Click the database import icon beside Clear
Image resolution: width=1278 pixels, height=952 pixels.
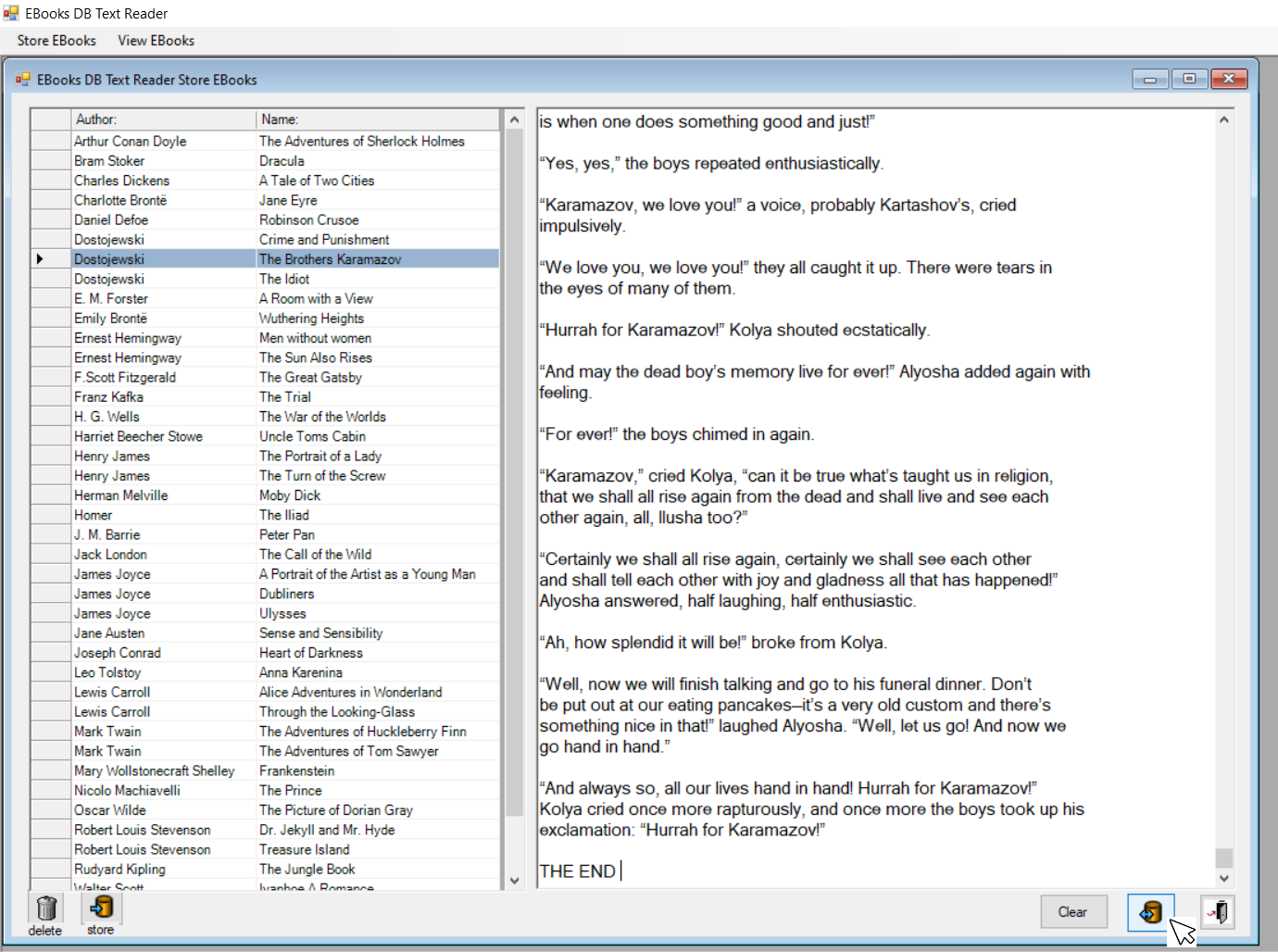1151,912
